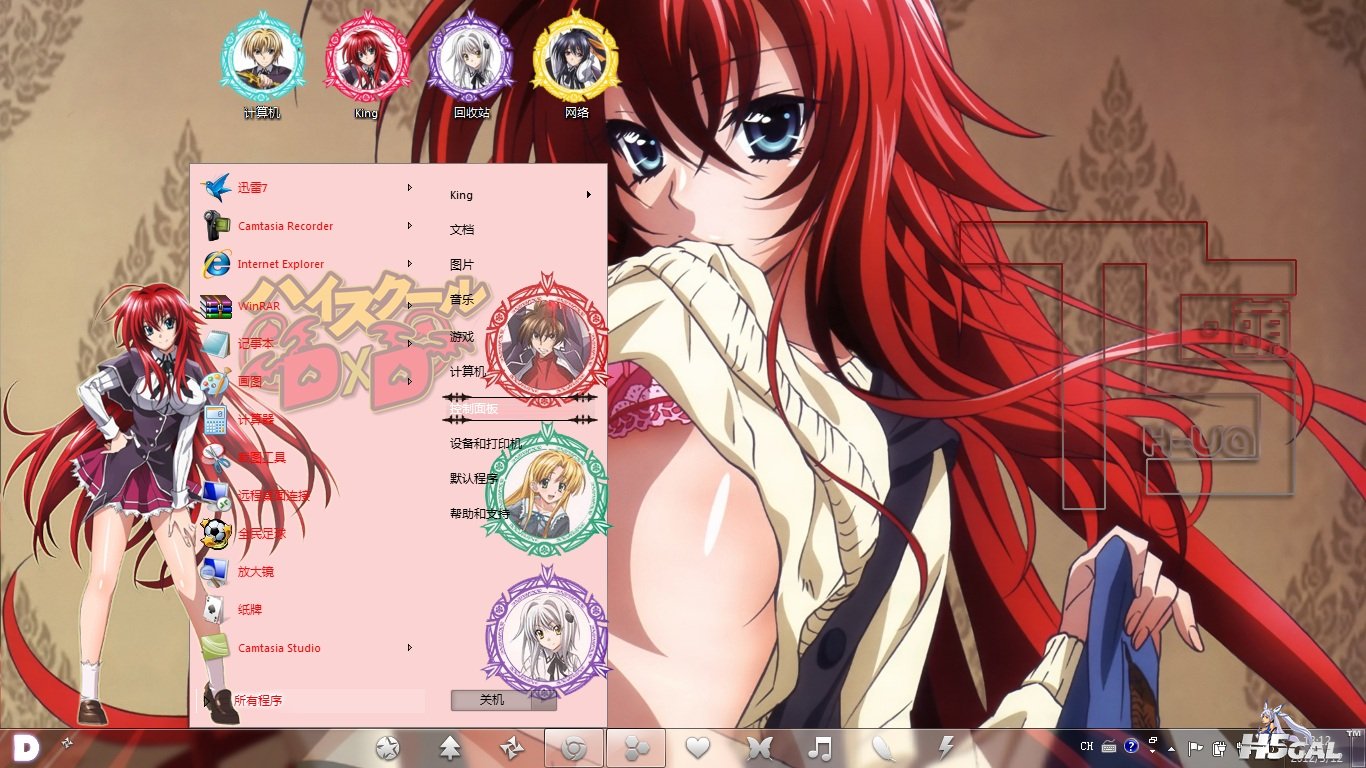Click the feather icon on the taskbar
This screenshot has height=768, width=1366.
883,747
